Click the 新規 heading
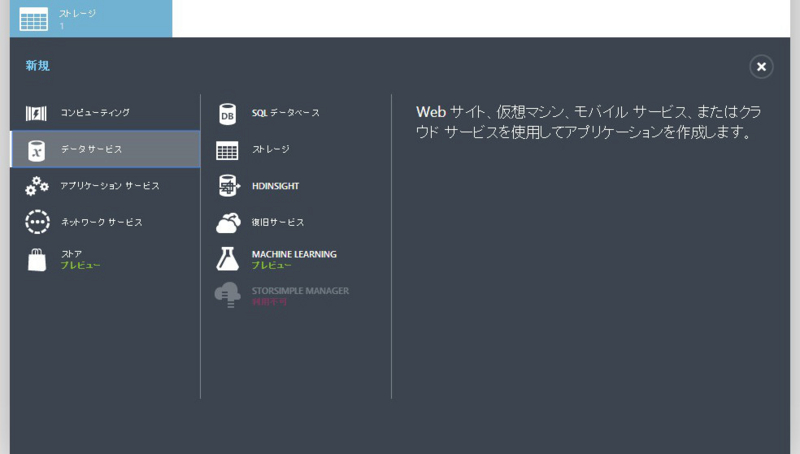The height and width of the screenshot is (454, 800). point(38,66)
